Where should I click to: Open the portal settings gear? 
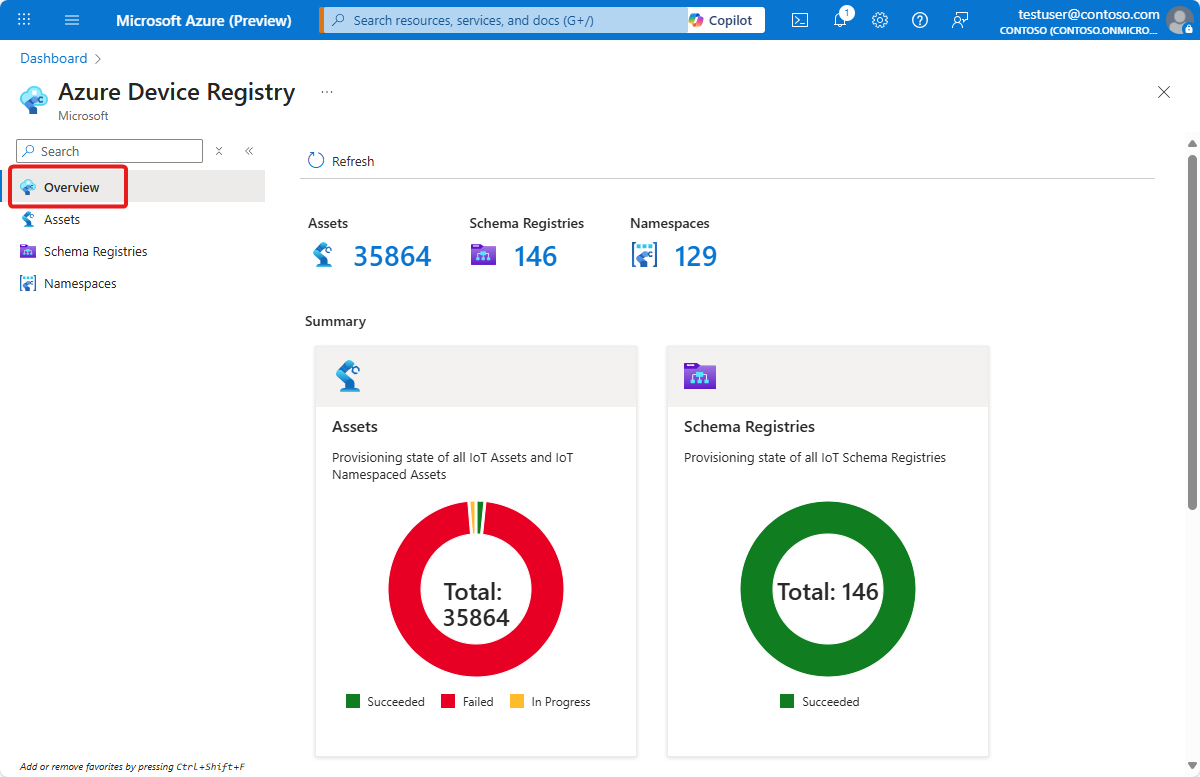[x=880, y=20]
